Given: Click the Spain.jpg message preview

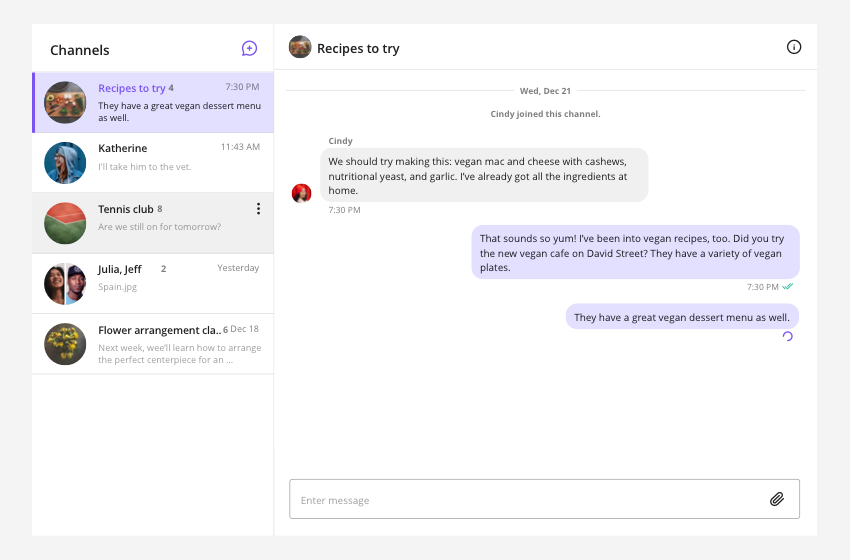Looking at the screenshot, I should (x=118, y=287).
